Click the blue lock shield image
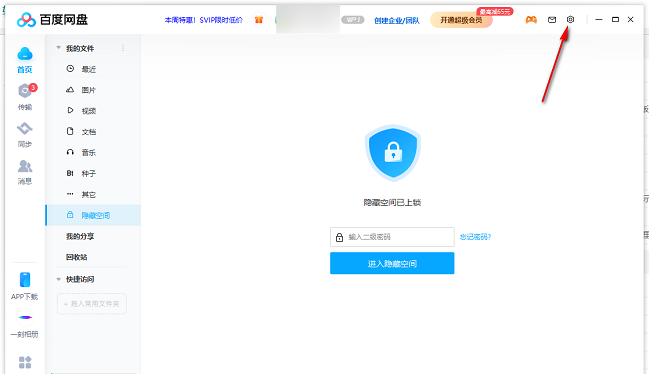 click(x=393, y=153)
